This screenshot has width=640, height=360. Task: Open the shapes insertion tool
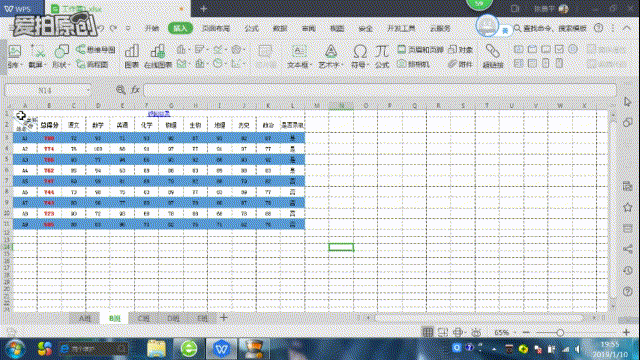click(x=61, y=56)
